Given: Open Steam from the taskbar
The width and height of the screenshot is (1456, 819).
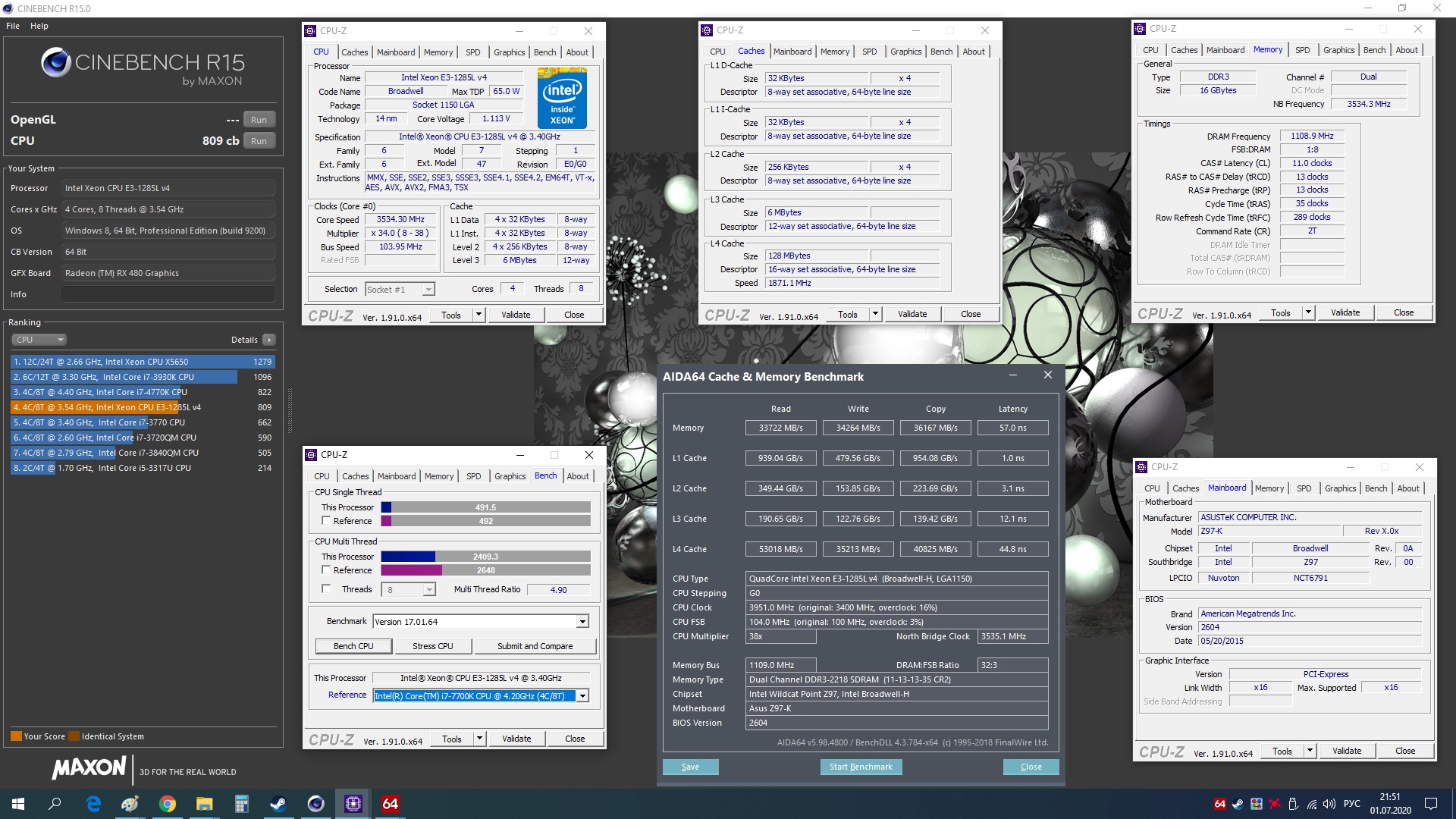Looking at the screenshot, I should pos(279,804).
